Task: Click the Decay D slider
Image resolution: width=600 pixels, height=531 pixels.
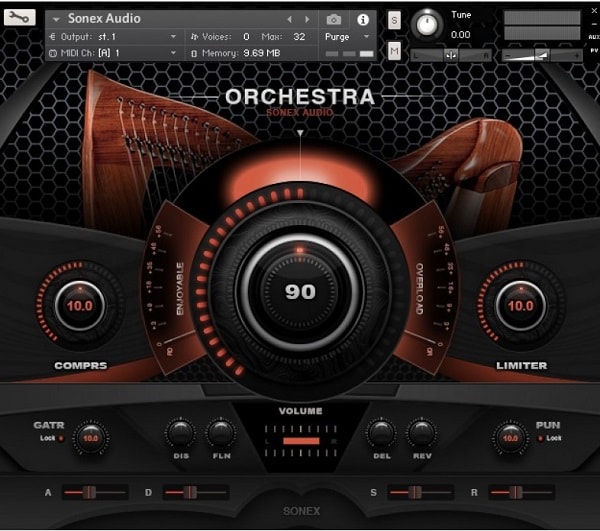Action: 196,492
